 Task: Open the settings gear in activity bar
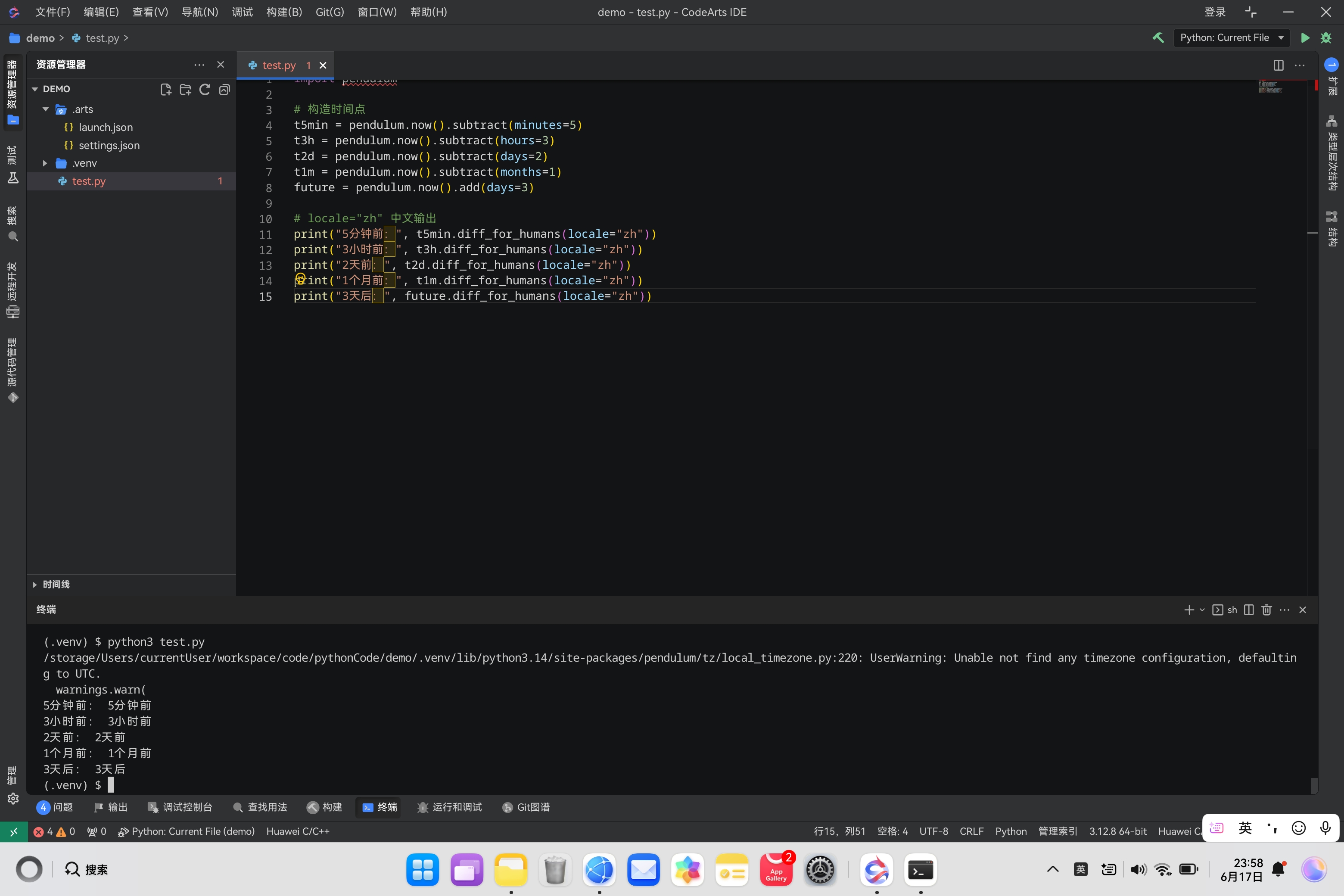tap(13, 798)
